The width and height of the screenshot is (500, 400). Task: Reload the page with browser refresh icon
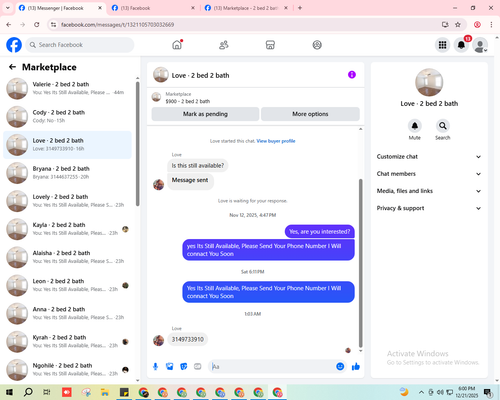[37, 24]
